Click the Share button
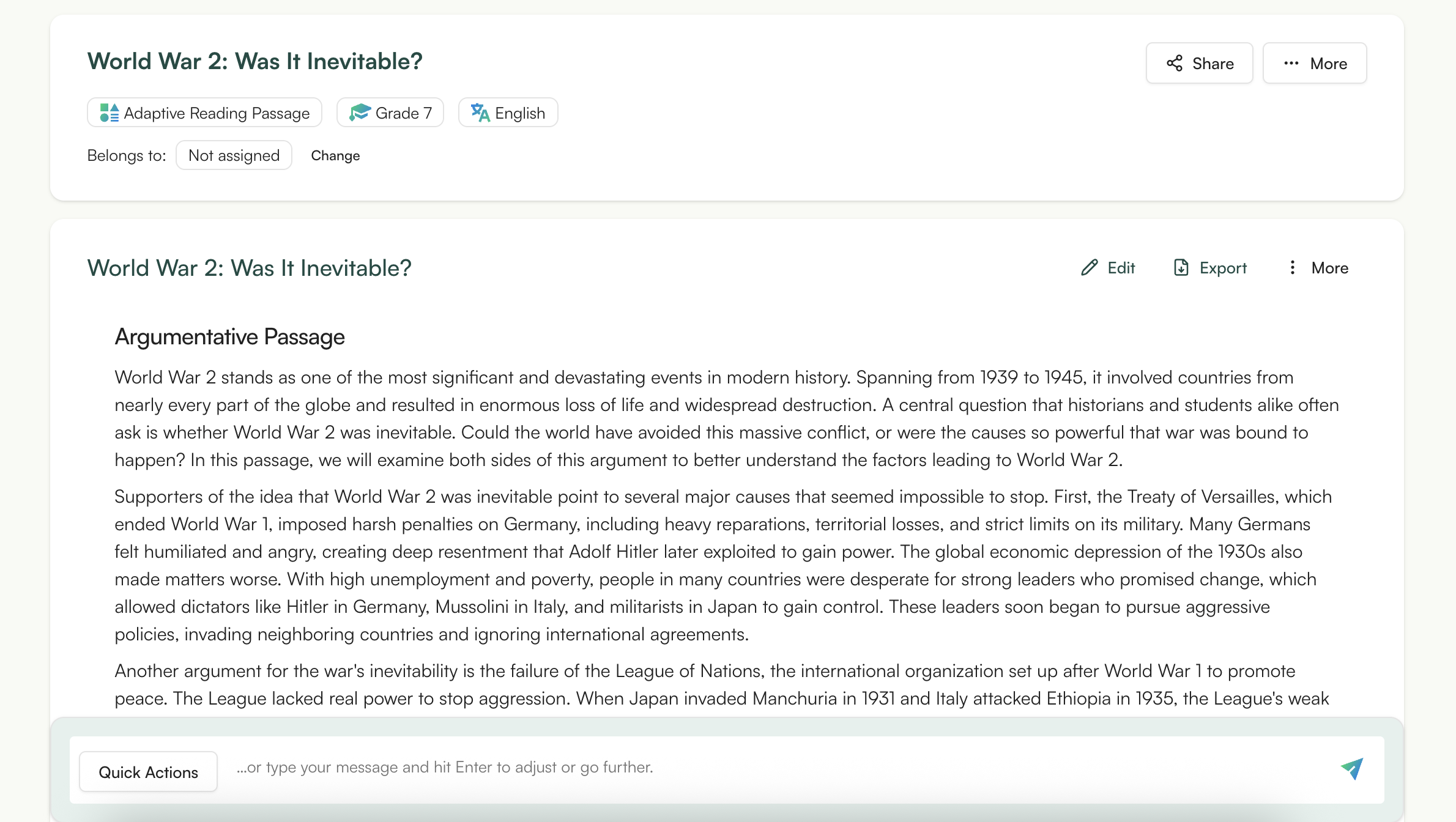 (1198, 63)
